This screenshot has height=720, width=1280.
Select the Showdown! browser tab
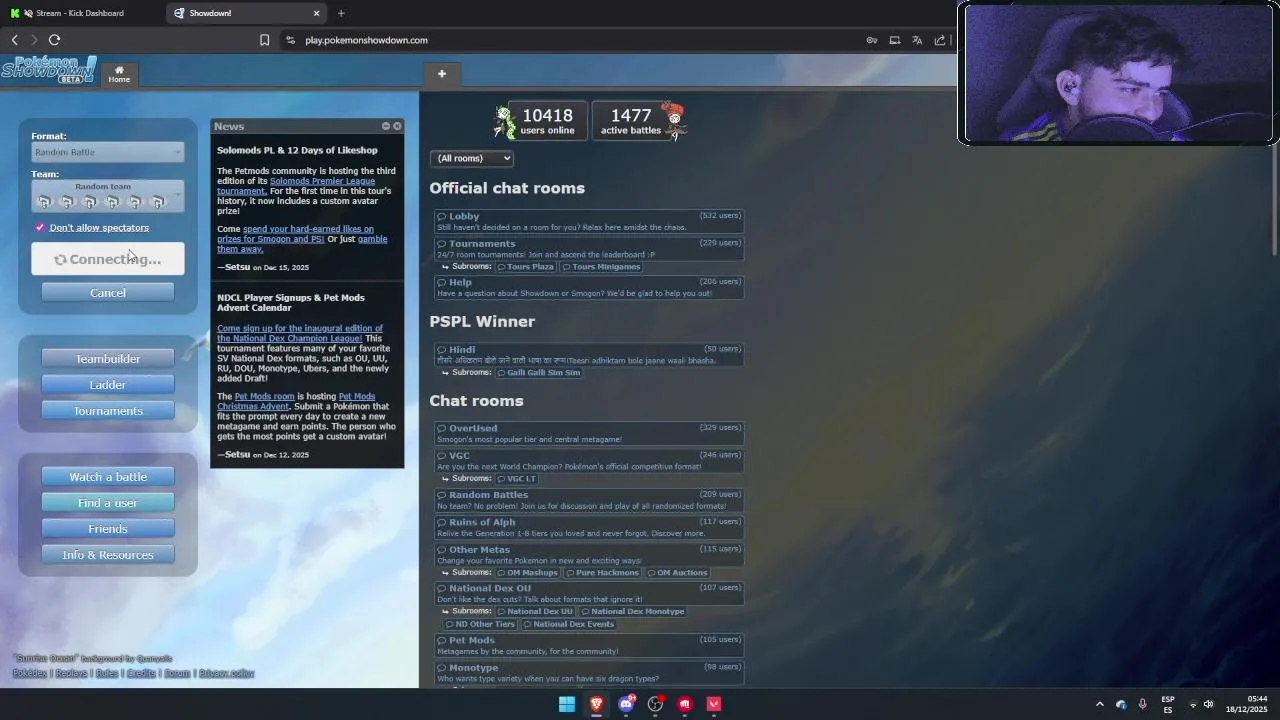(x=245, y=13)
